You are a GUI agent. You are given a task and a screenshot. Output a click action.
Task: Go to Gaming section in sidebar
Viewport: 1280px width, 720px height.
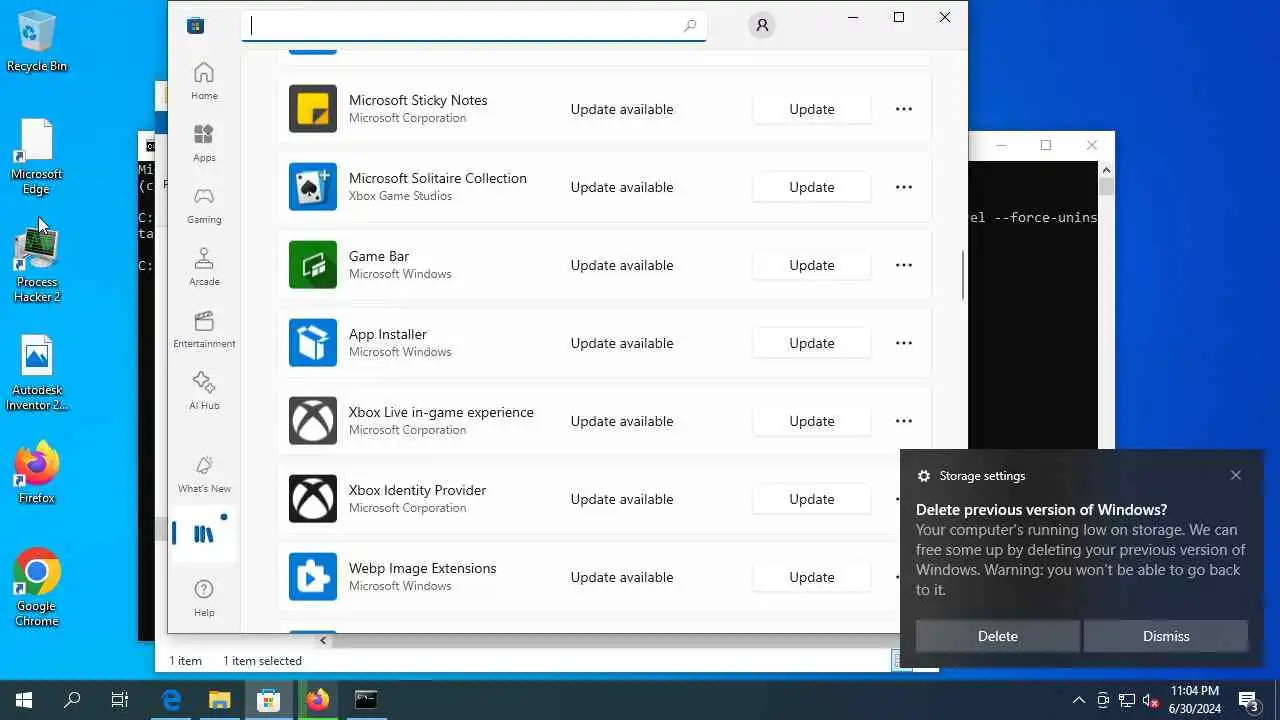204,205
